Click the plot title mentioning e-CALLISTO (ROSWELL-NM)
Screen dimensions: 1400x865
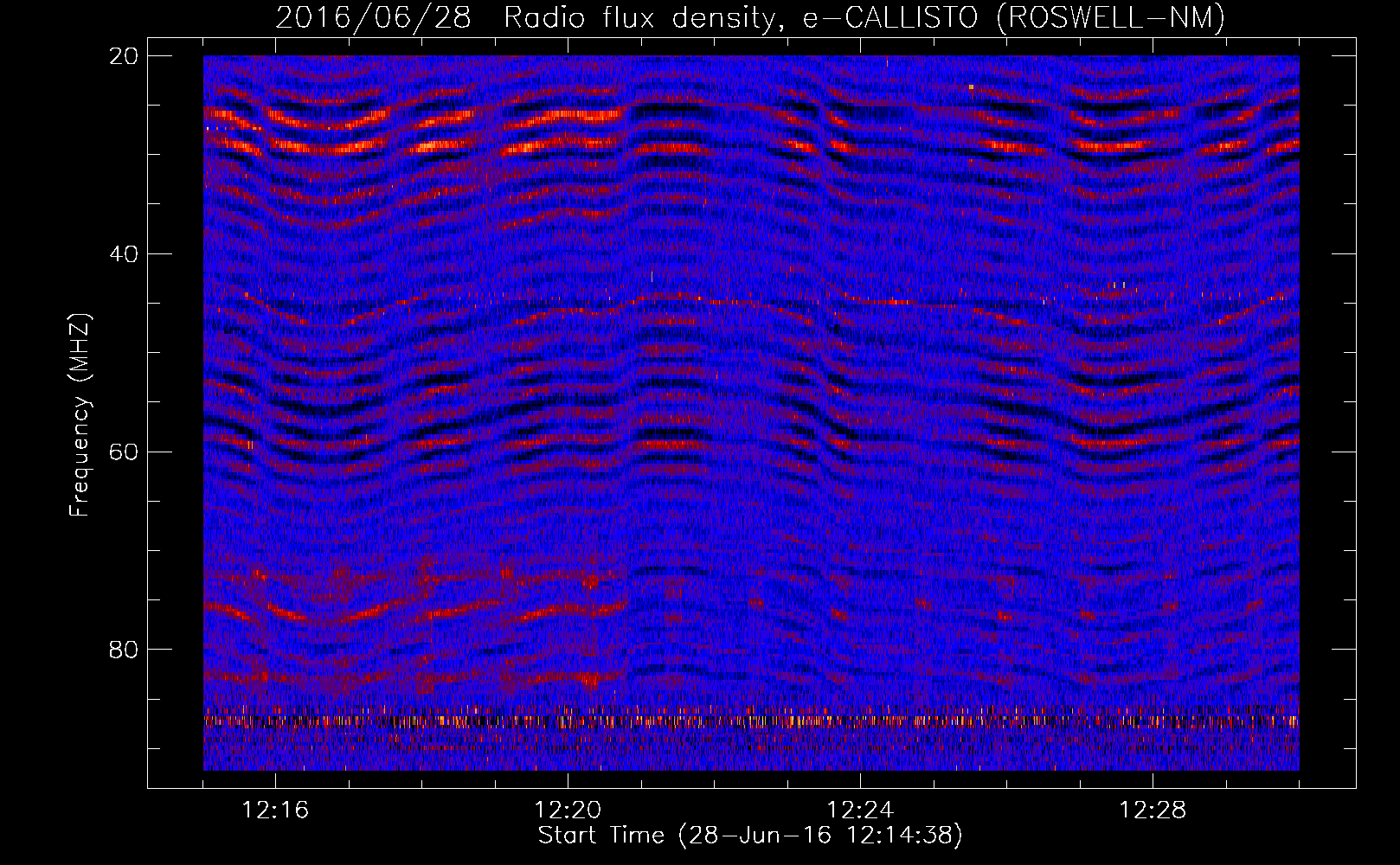pyautogui.click(x=750, y=17)
